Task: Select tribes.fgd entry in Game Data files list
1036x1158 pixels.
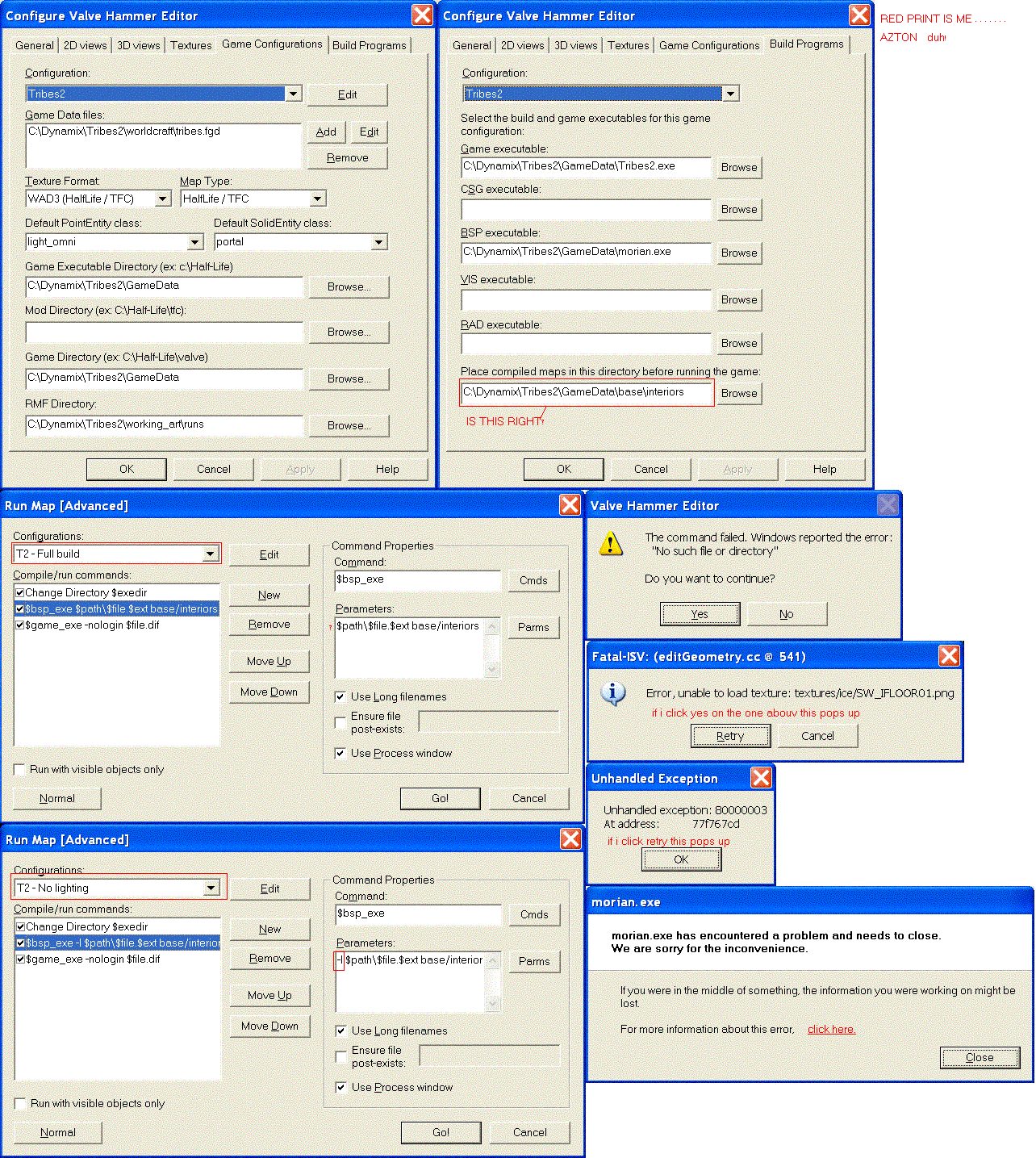Action: [x=124, y=131]
